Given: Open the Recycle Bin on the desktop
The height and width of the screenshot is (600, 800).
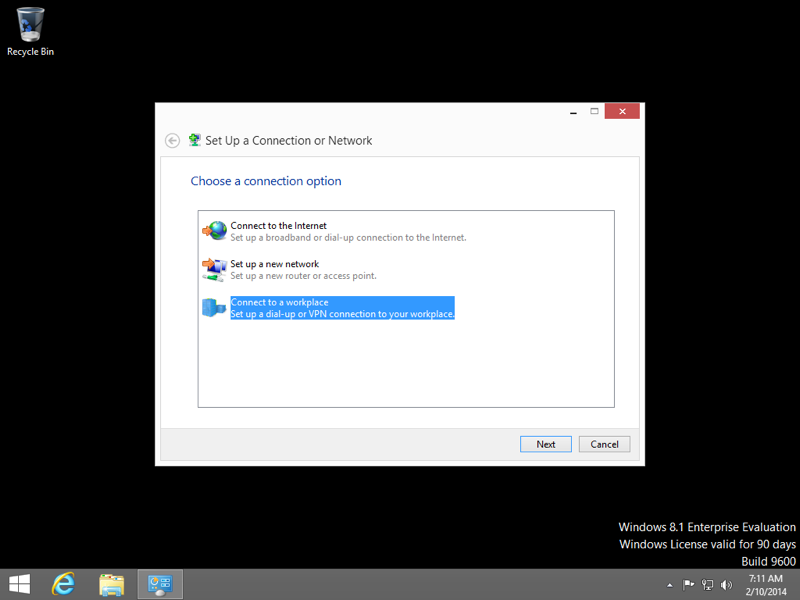Looking at the screenshot, I should tap(30, 31).
